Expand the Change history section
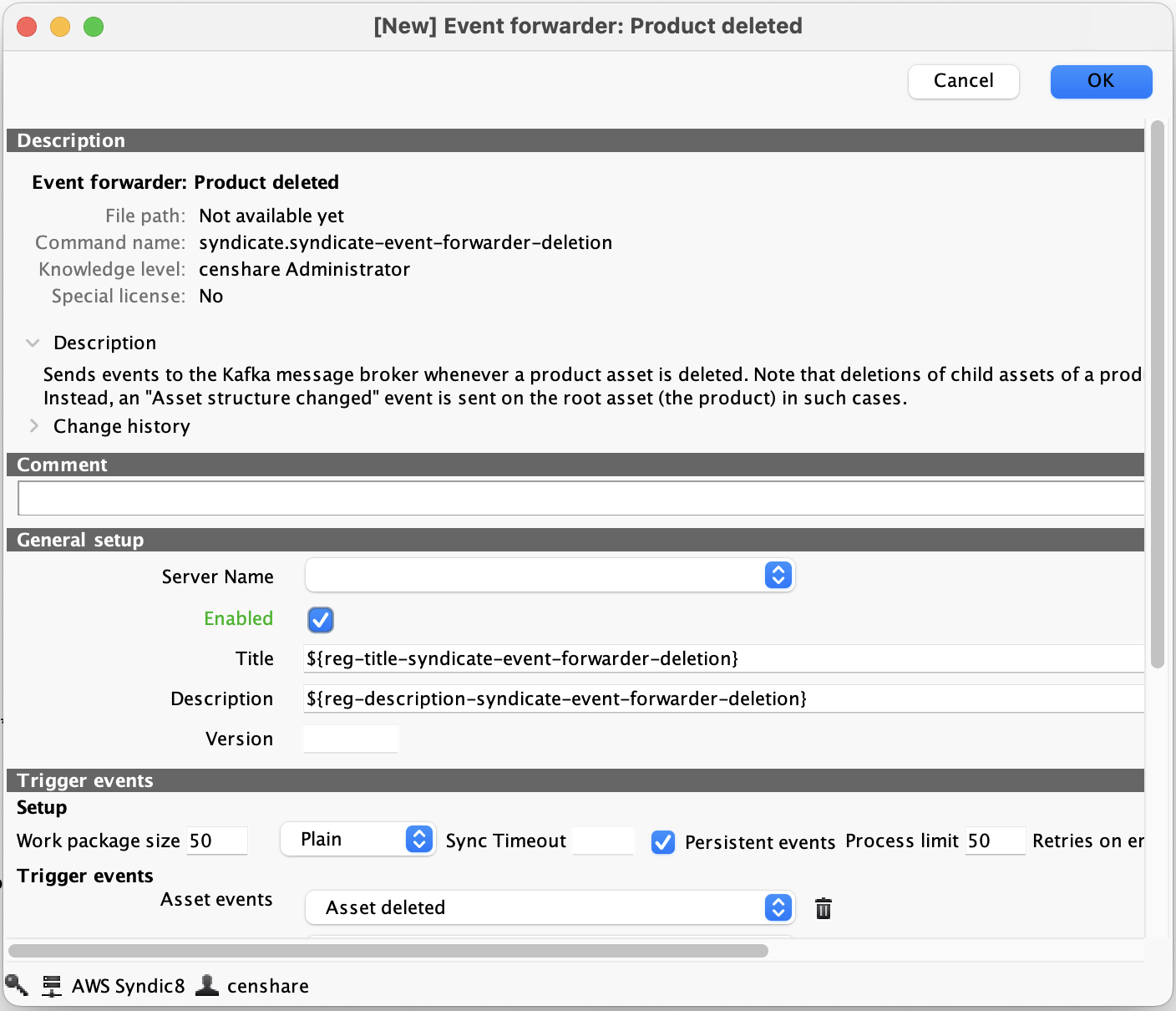 [x=33, y=426]
